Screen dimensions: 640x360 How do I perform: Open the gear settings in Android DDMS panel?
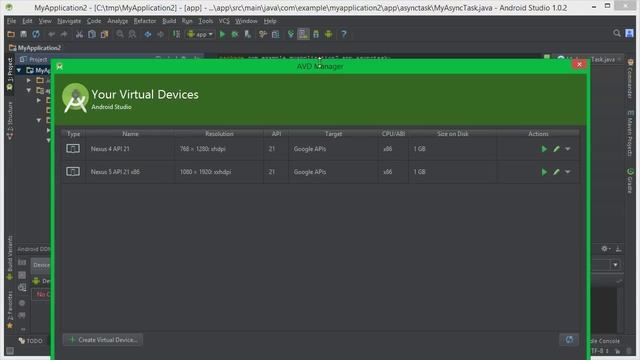point(605,248)
